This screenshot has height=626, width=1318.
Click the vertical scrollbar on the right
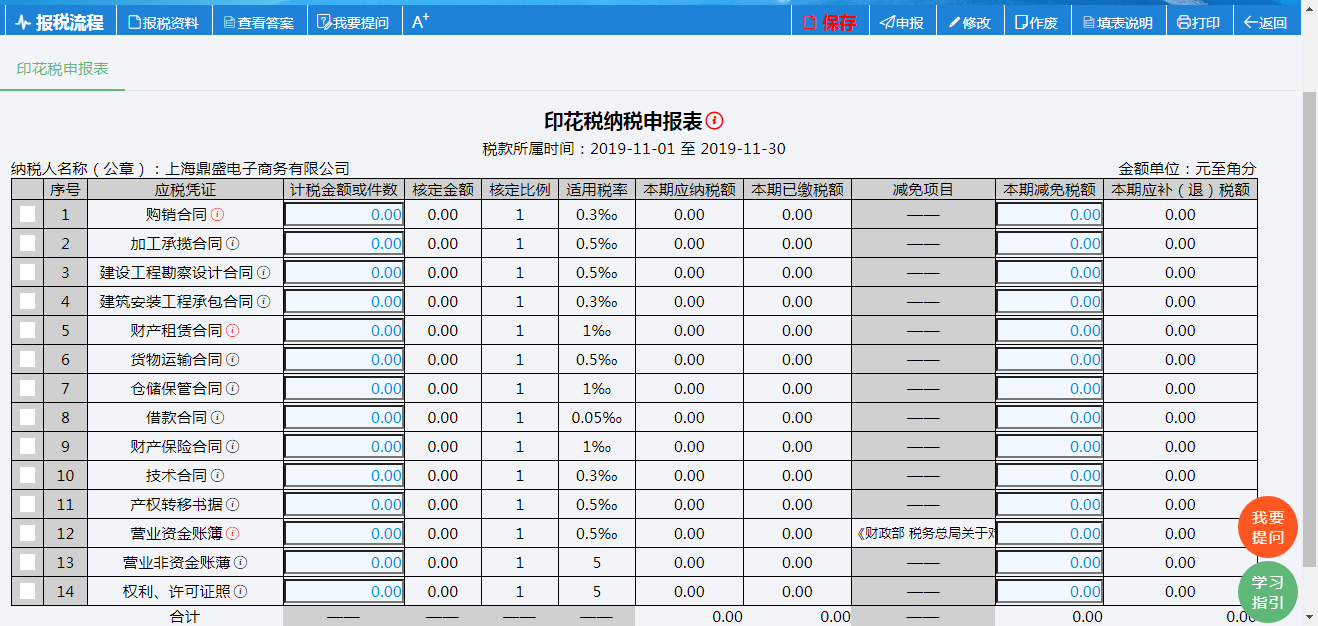click(1309, 330)
